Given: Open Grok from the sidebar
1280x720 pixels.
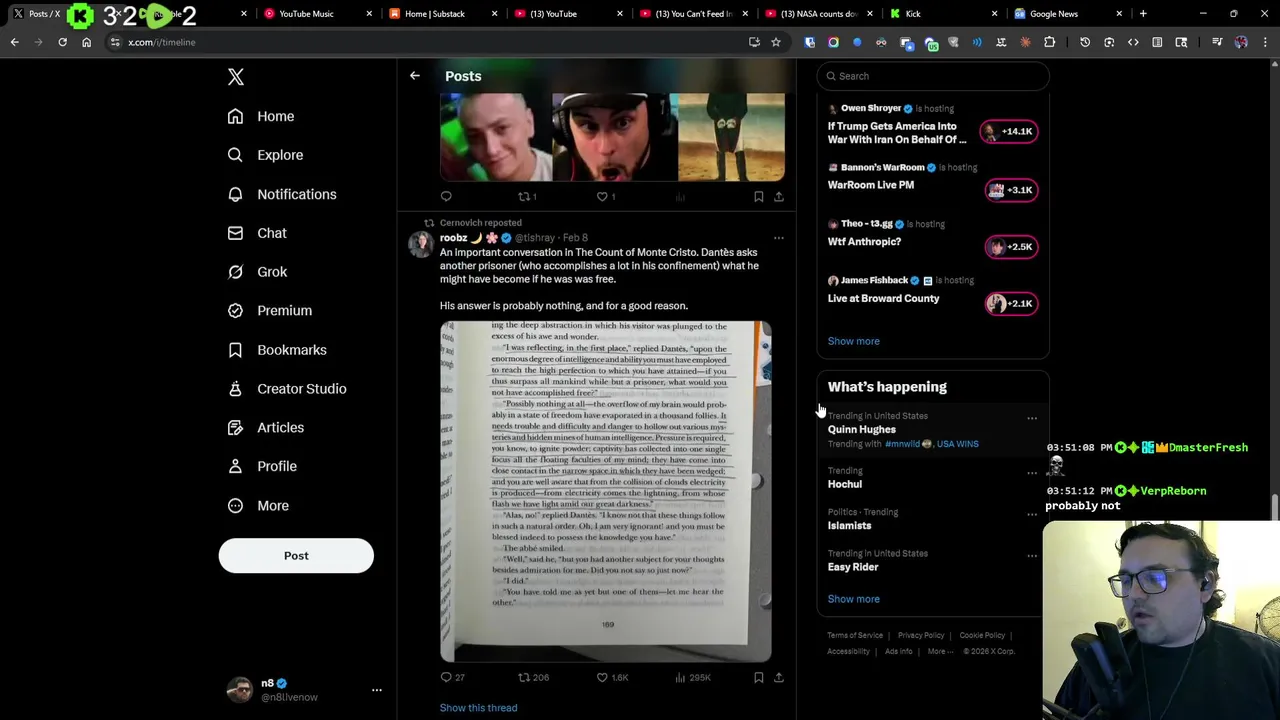Looking at the screenshot, I should [x=257, y=272].
